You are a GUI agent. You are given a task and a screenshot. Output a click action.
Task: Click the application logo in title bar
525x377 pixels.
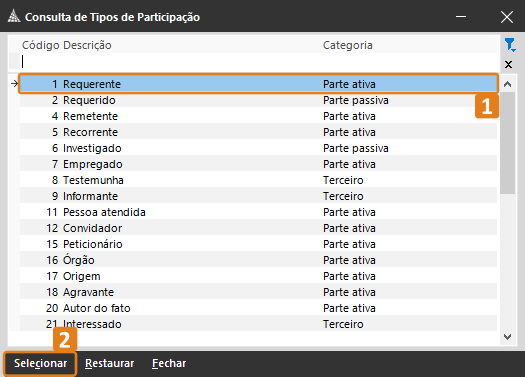pyautogui.click(x=14, y=16)
